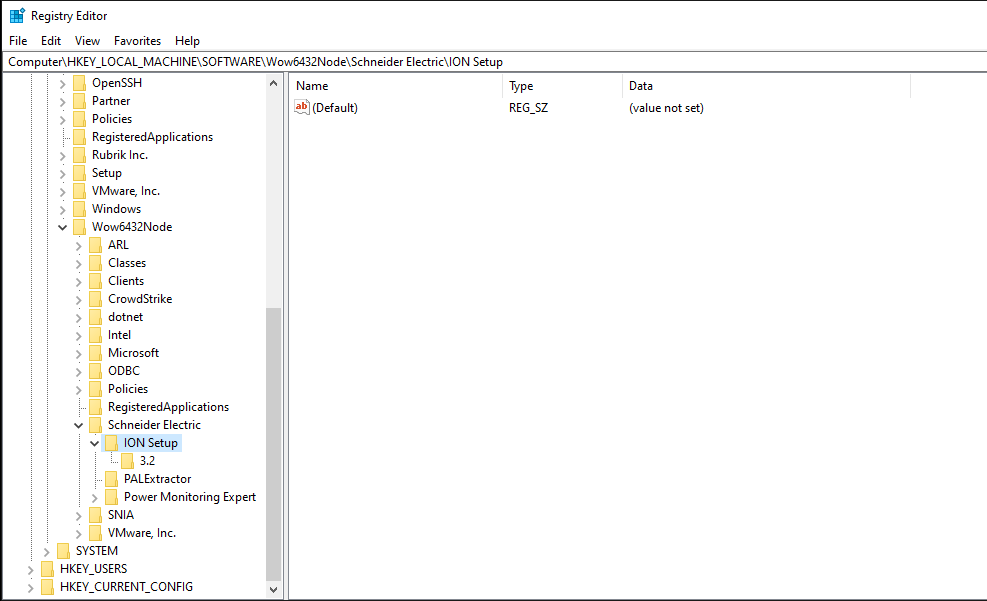Select the VMware, Inc. key under Wow6432Node
The width and height of the screenshot is (987, 601).
[142, 533]
